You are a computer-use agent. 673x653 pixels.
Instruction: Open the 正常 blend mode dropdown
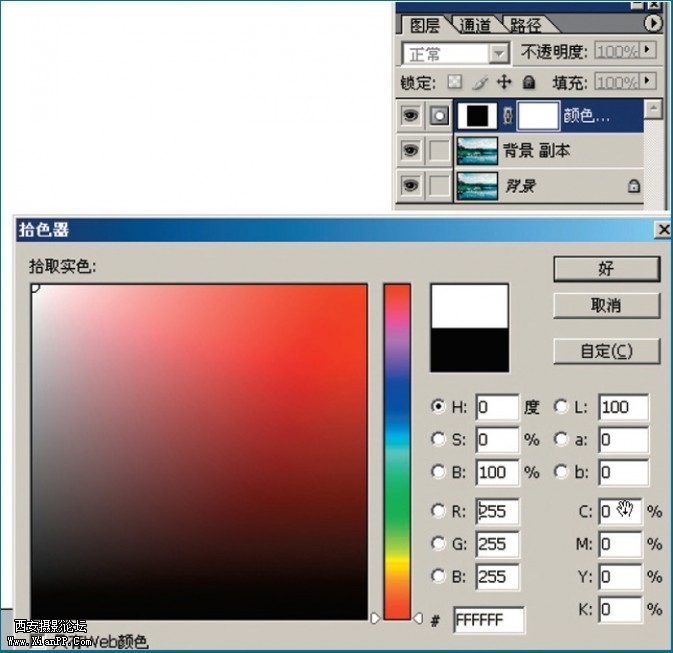[x=498, y=54]
